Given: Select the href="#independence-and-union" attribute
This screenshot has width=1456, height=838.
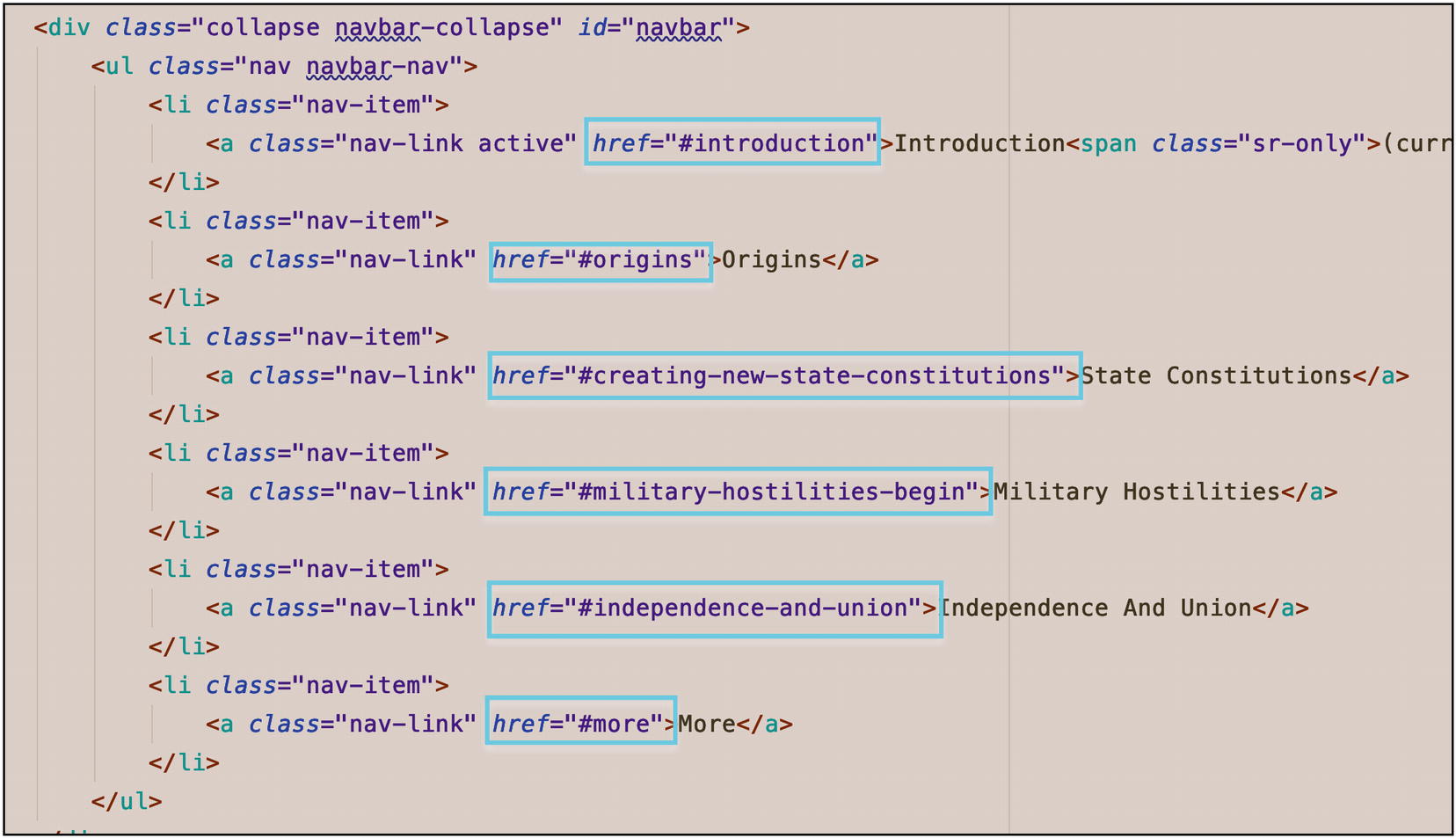Looking at the screenshot, I should [x=714, y=608].
